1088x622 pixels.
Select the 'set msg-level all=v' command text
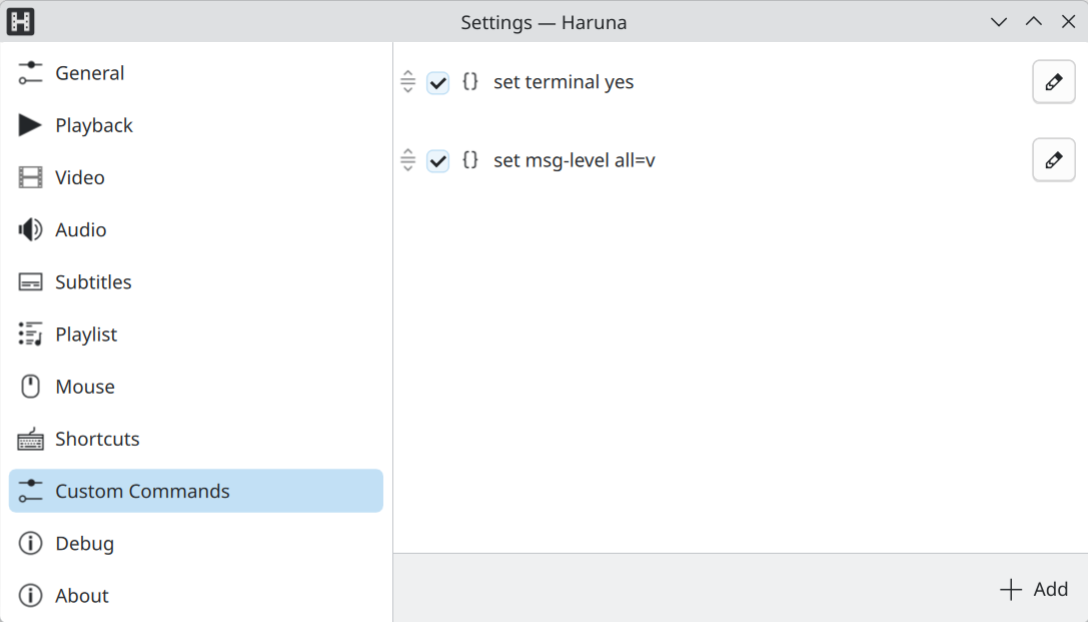(574, 160)
